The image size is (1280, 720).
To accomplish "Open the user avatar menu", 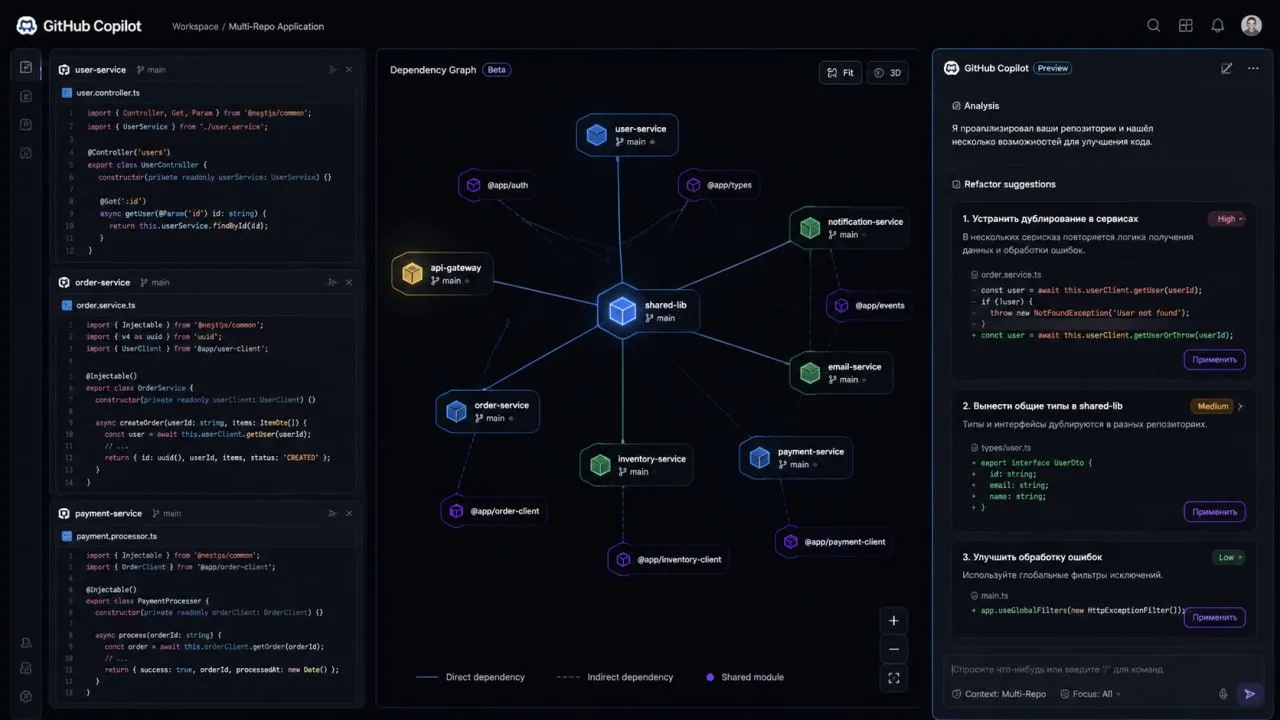I will tap(1251, 26).
